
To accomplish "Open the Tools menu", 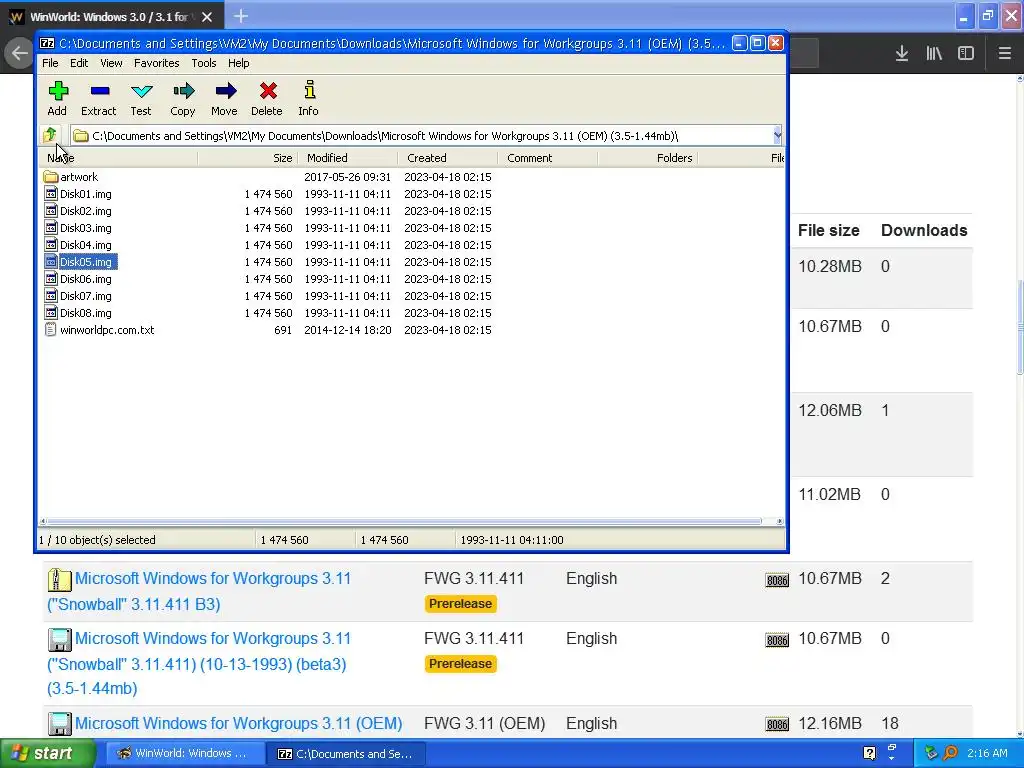I will [204, 63].
